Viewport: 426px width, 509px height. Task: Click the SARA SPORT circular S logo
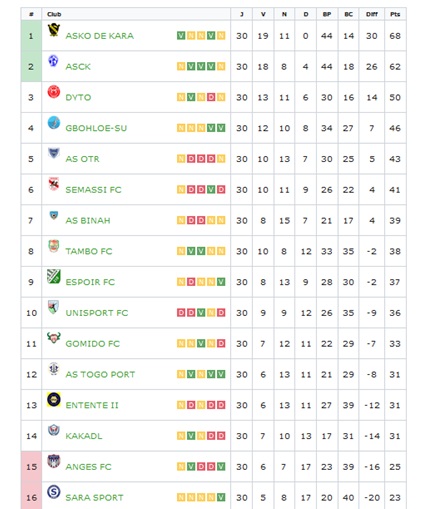53,492
